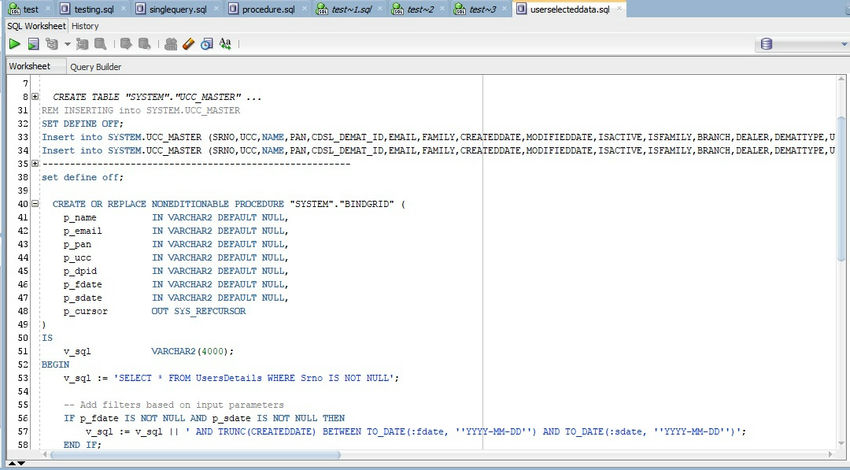Viewport: 850px width, 470px height.
Task: Close the test~1.sql tab
Action: tap(382, 9)
